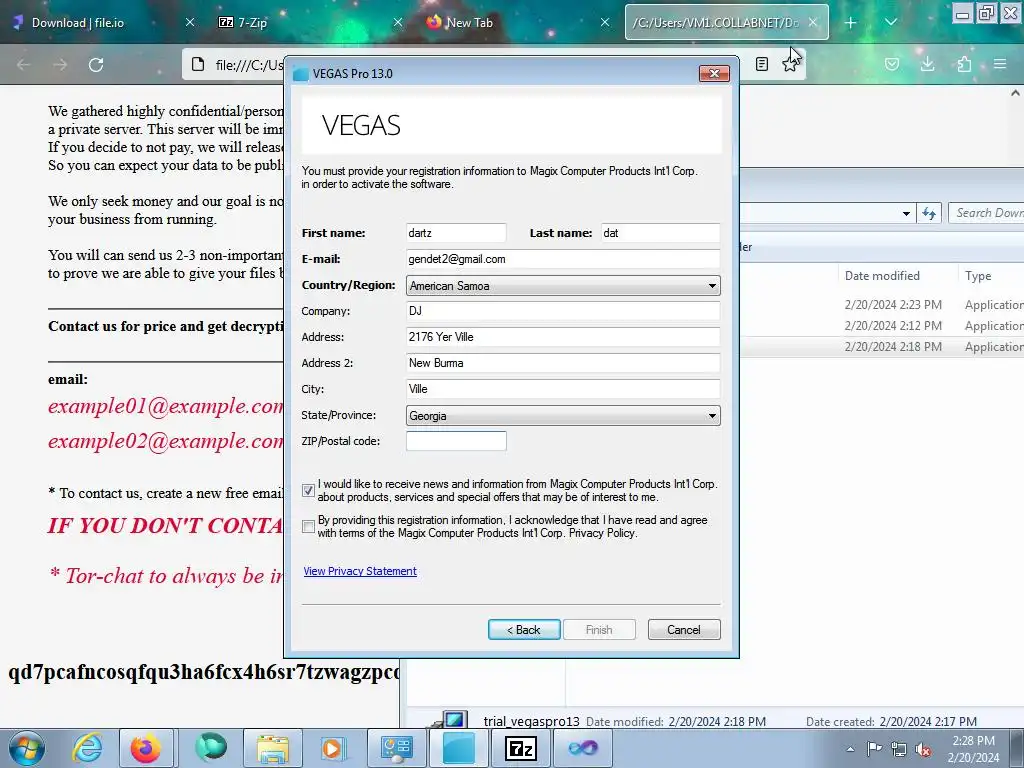
Task: Click the Action Center flag tray icon
Action: pos(874,748)
